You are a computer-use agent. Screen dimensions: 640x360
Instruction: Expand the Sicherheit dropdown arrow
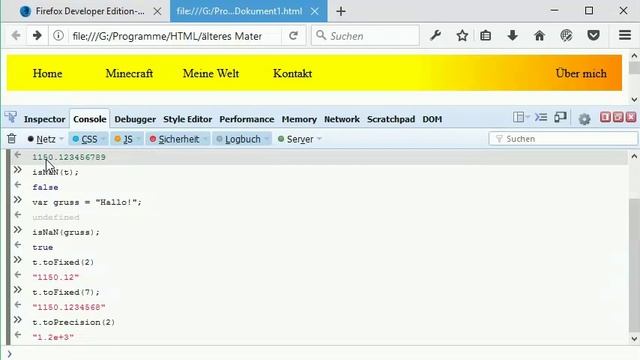pyautogui.click(x=204, y=139)
